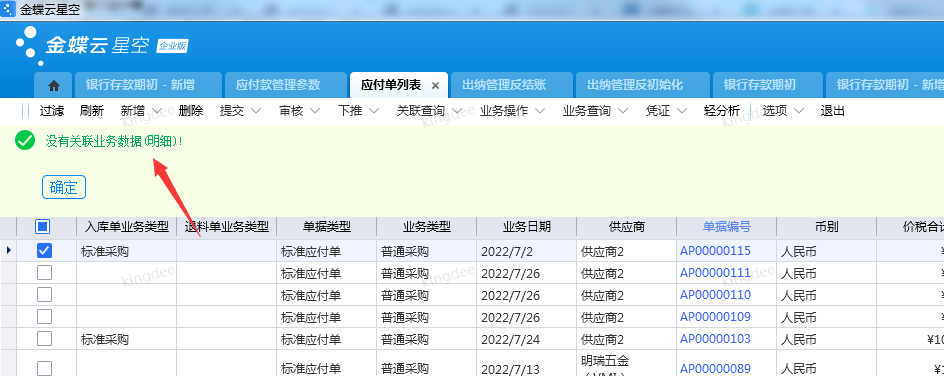
Task: Open document link AP00000089
Action: pyautogui.click(x=715, y=368)
